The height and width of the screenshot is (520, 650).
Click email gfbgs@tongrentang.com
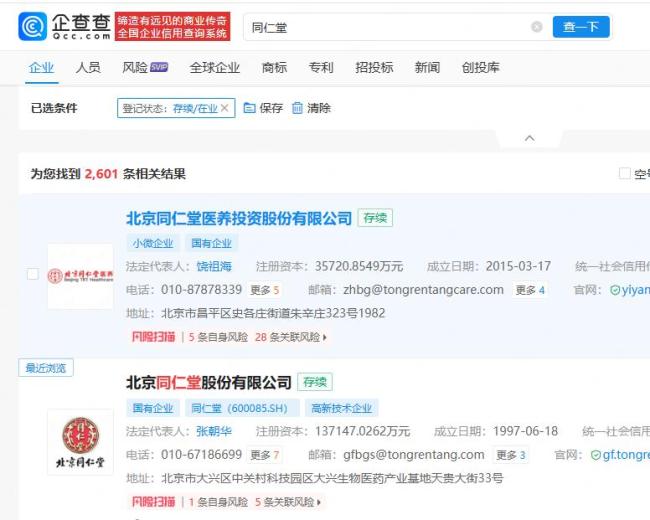[414, 455]
